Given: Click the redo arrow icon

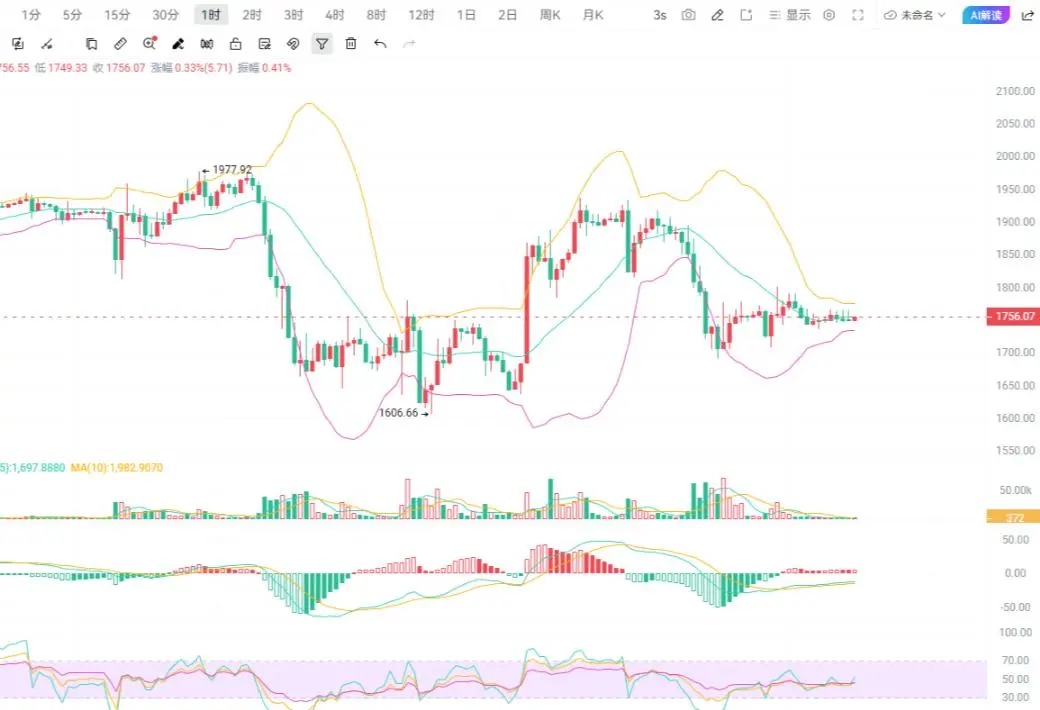Looking at the screenshot, I should point(409,44).
